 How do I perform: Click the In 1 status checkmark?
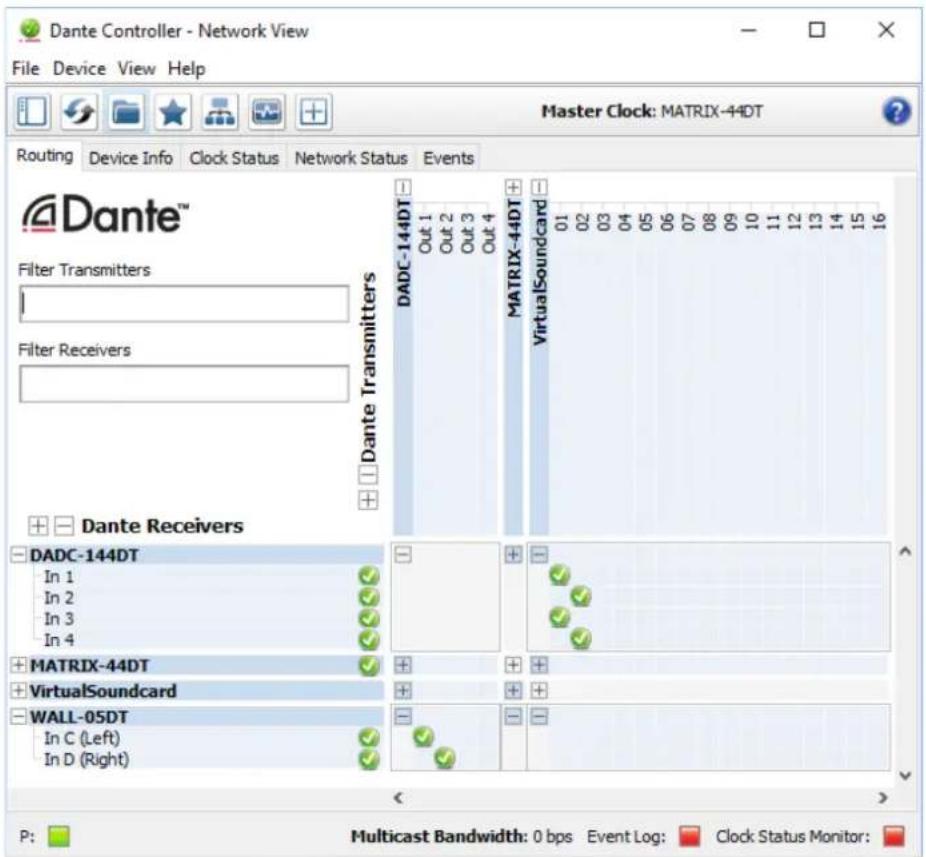click(x=369, y=576)
